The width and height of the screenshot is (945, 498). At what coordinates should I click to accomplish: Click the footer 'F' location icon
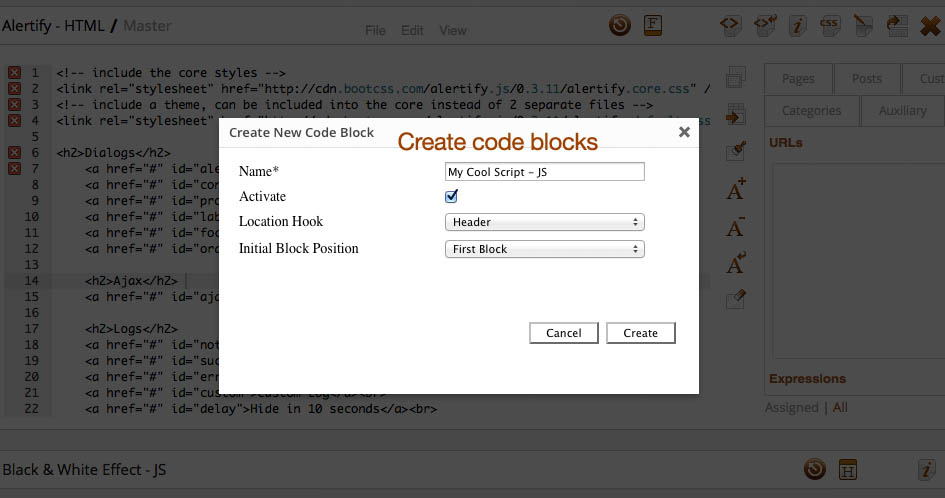(653, 25)
